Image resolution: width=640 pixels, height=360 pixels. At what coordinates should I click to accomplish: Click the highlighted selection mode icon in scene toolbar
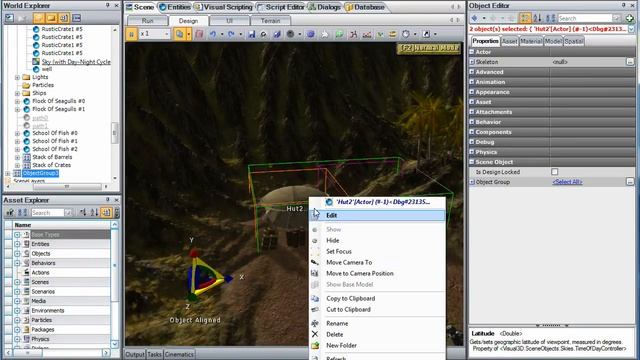coord(179,34)
